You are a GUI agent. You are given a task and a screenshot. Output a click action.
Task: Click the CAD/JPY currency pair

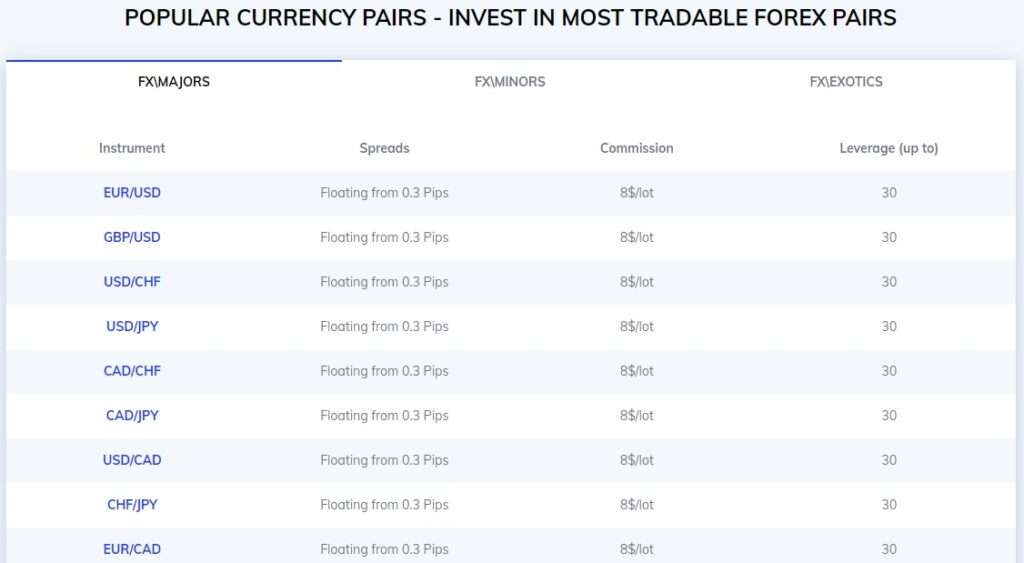pyautogui.click(x=132, y=415)
